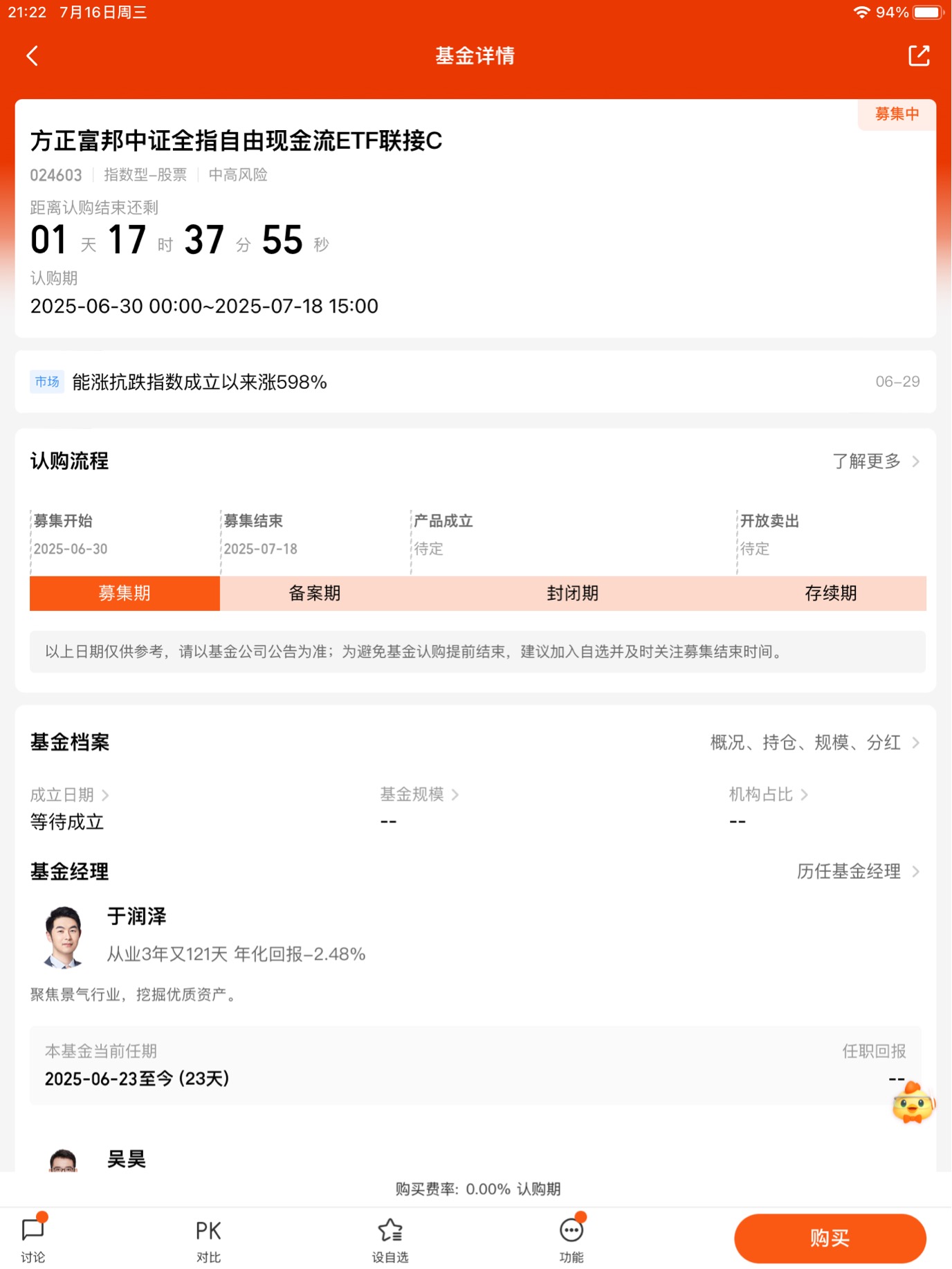952x1269 pixels.
Task: Tap the 任职回报 label
Action: [874, 1051]
